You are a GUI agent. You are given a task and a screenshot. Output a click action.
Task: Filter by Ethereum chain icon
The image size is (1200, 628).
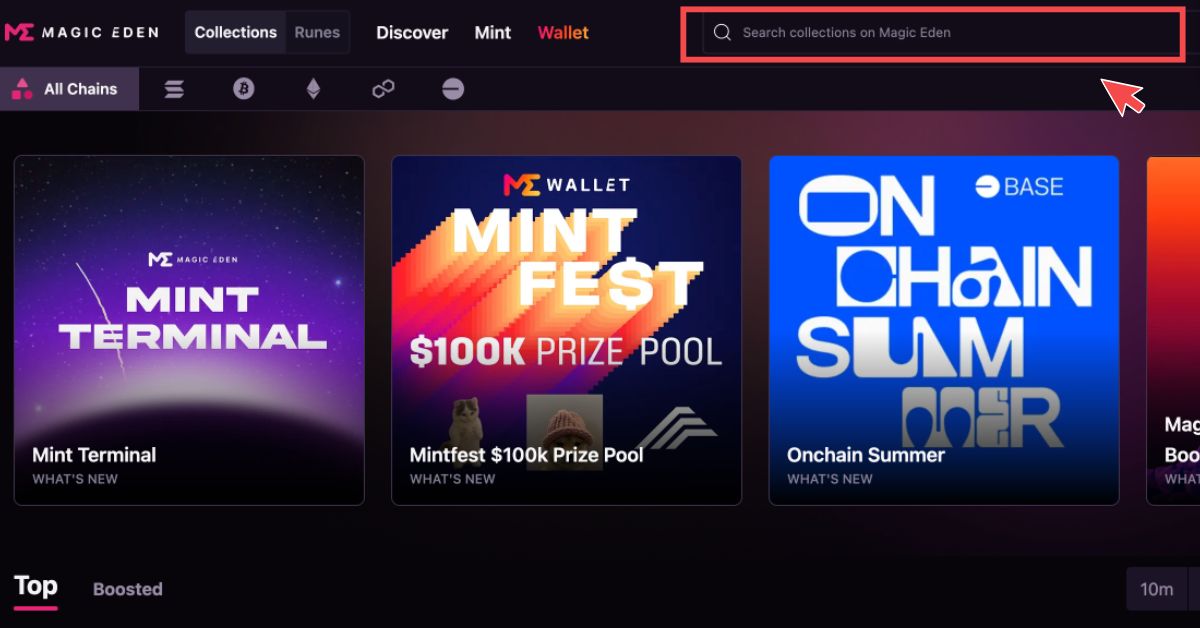click(313, 90)
